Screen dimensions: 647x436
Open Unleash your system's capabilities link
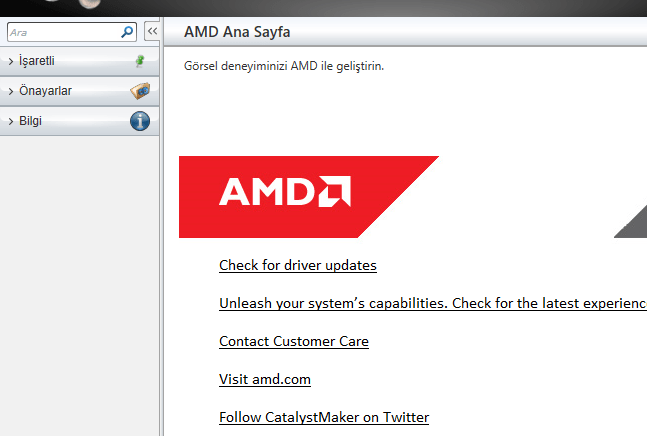433,303
